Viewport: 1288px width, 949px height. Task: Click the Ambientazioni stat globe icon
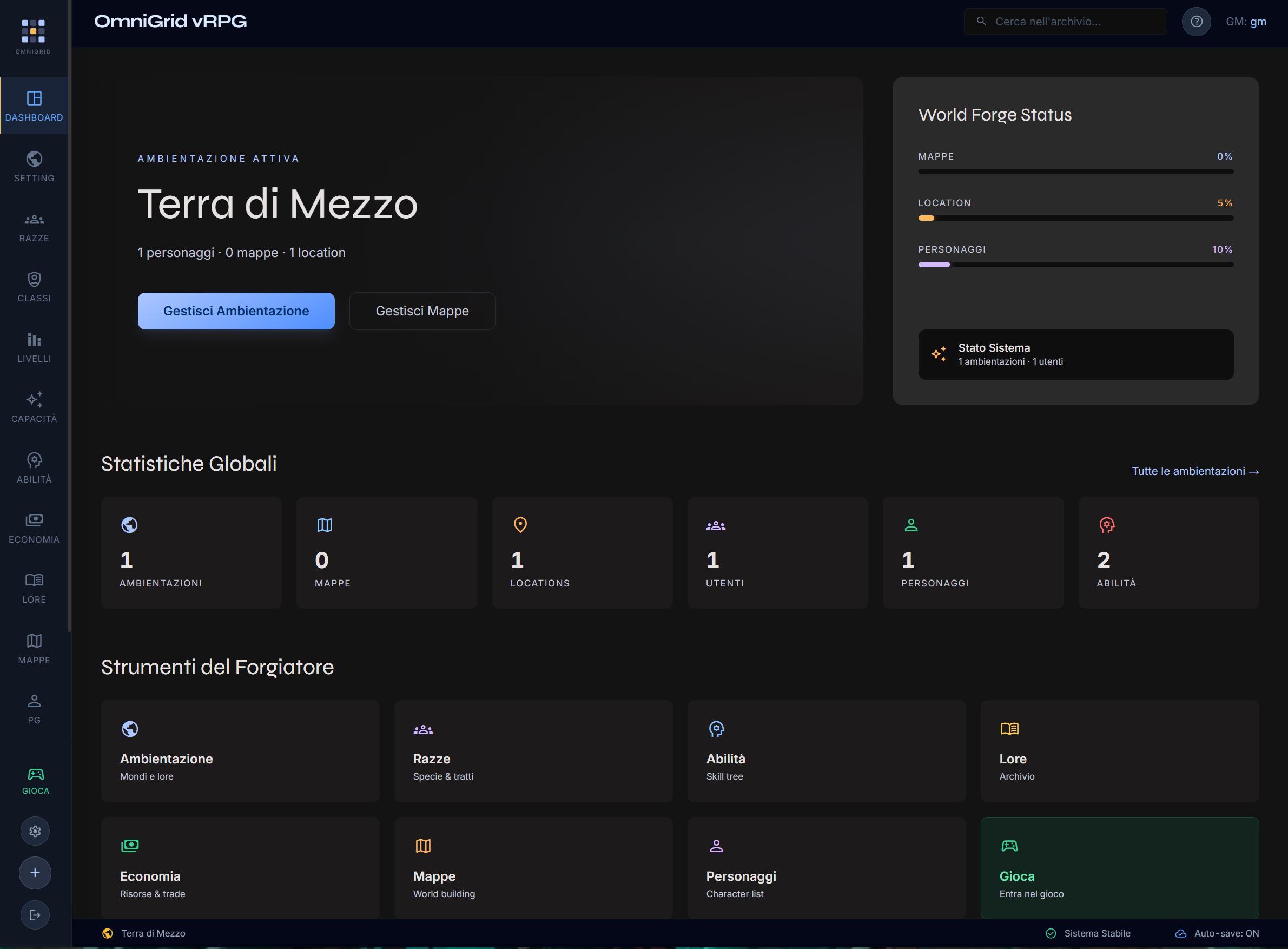click(129, 525)
